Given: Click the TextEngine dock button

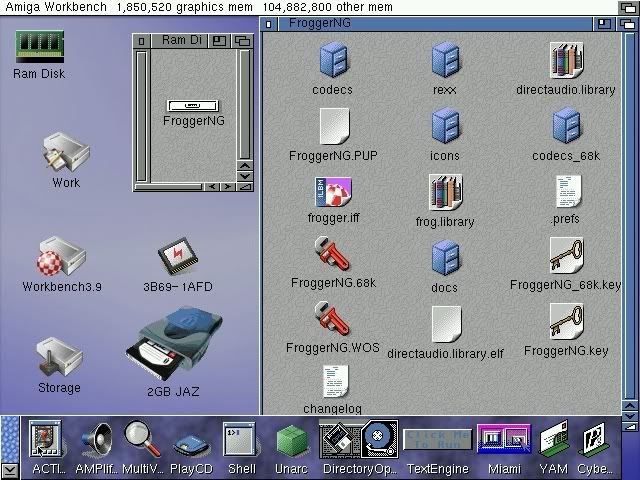Looking at the screenshot, I should [x=438, y=440].
